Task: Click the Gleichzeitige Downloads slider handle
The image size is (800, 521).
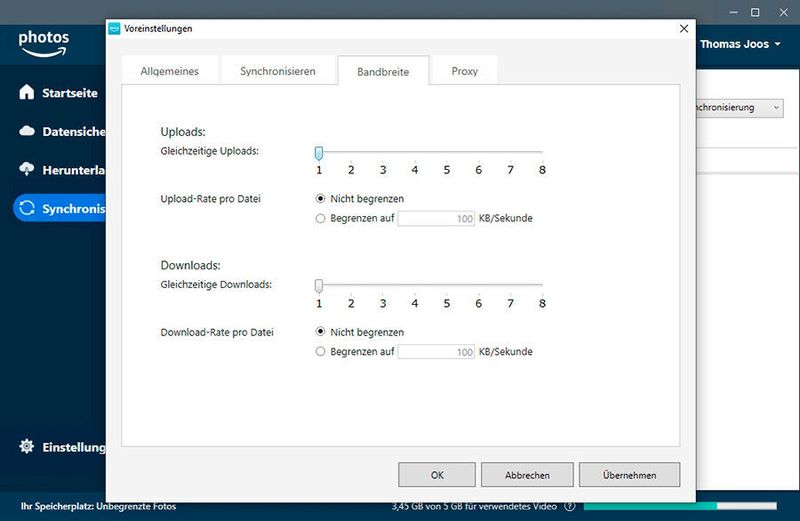Action: (x=319, y=286)
